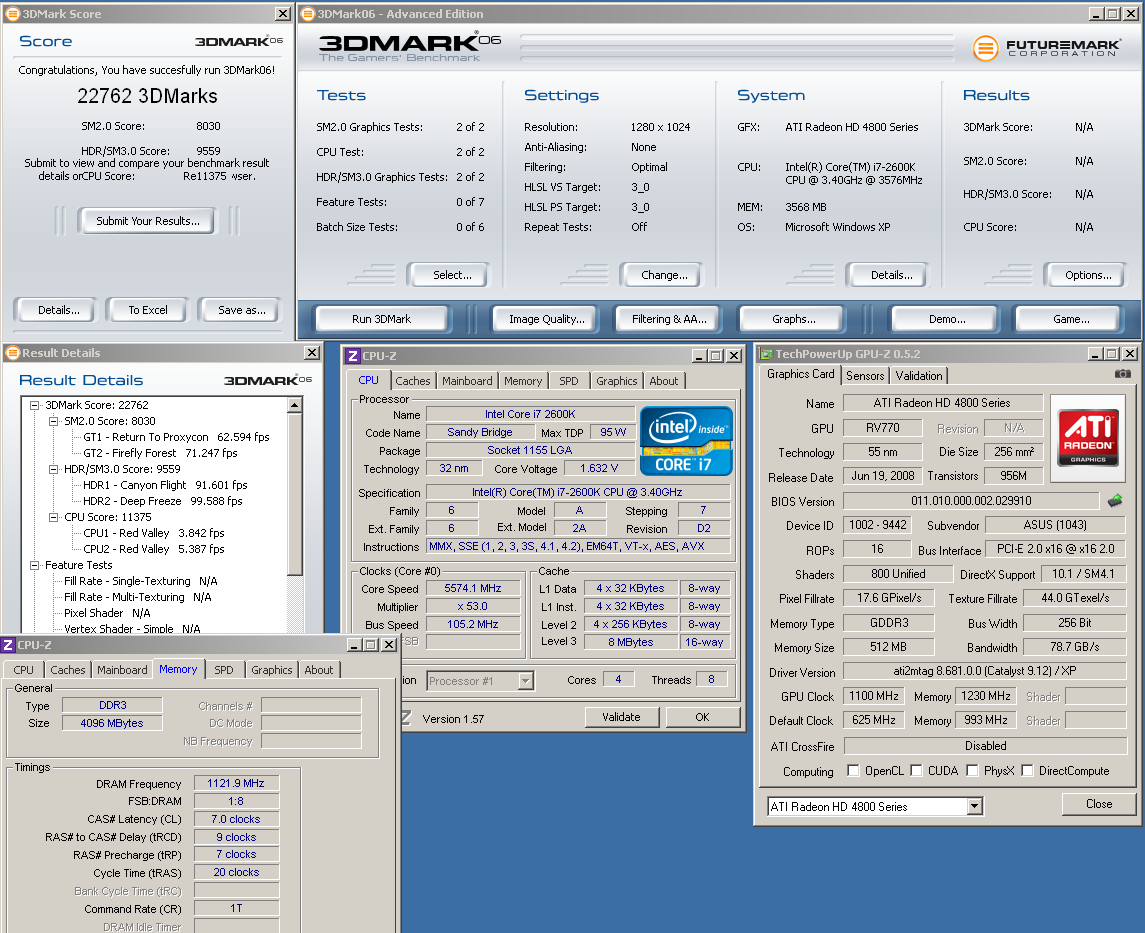Click the GPU-Z screenshot camera icon
The width and height of the screenshot is (1145, 933).
pyautogui.click(x=1122, y=374)
